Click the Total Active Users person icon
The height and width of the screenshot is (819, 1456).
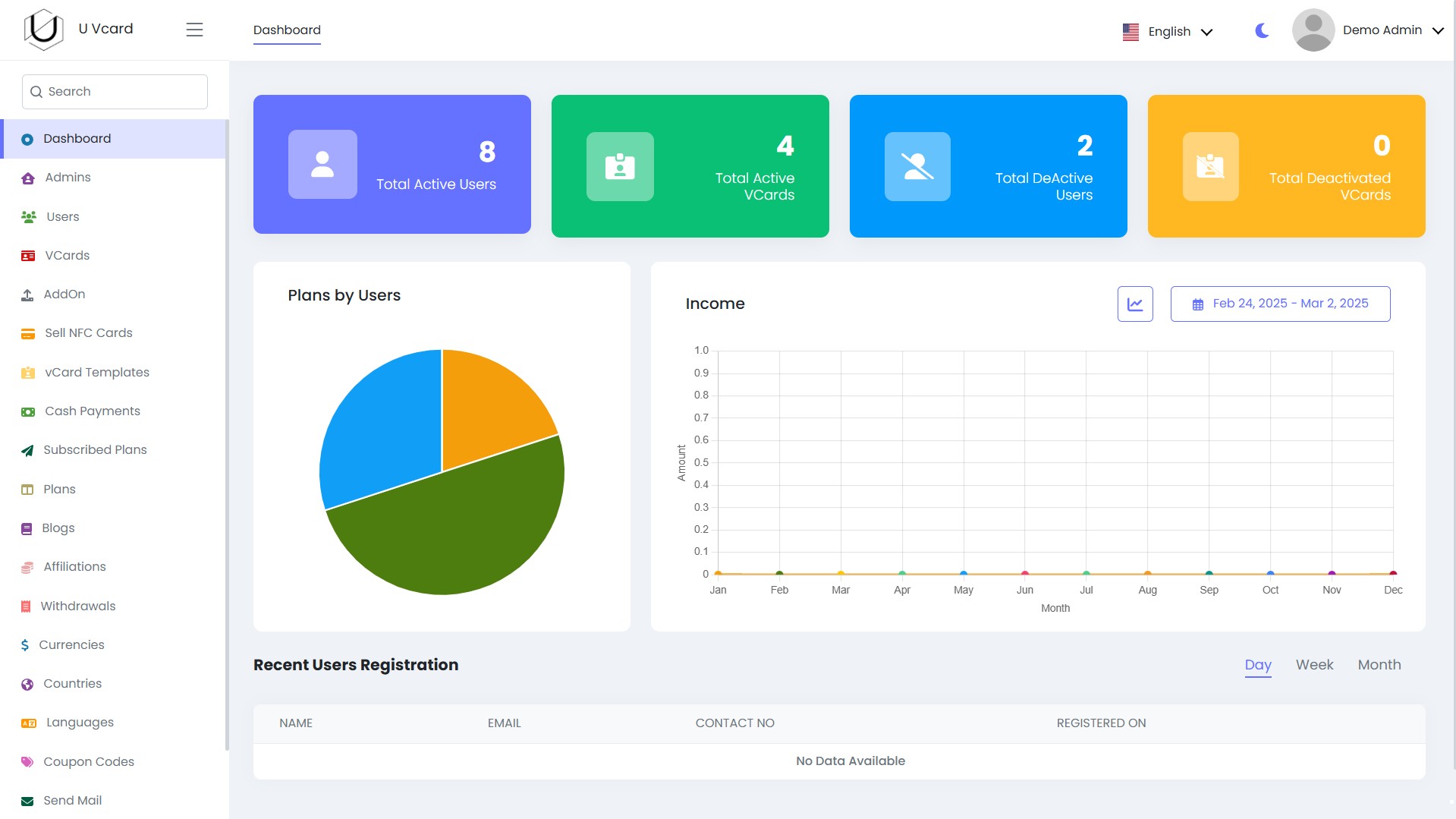click(322, 165)
